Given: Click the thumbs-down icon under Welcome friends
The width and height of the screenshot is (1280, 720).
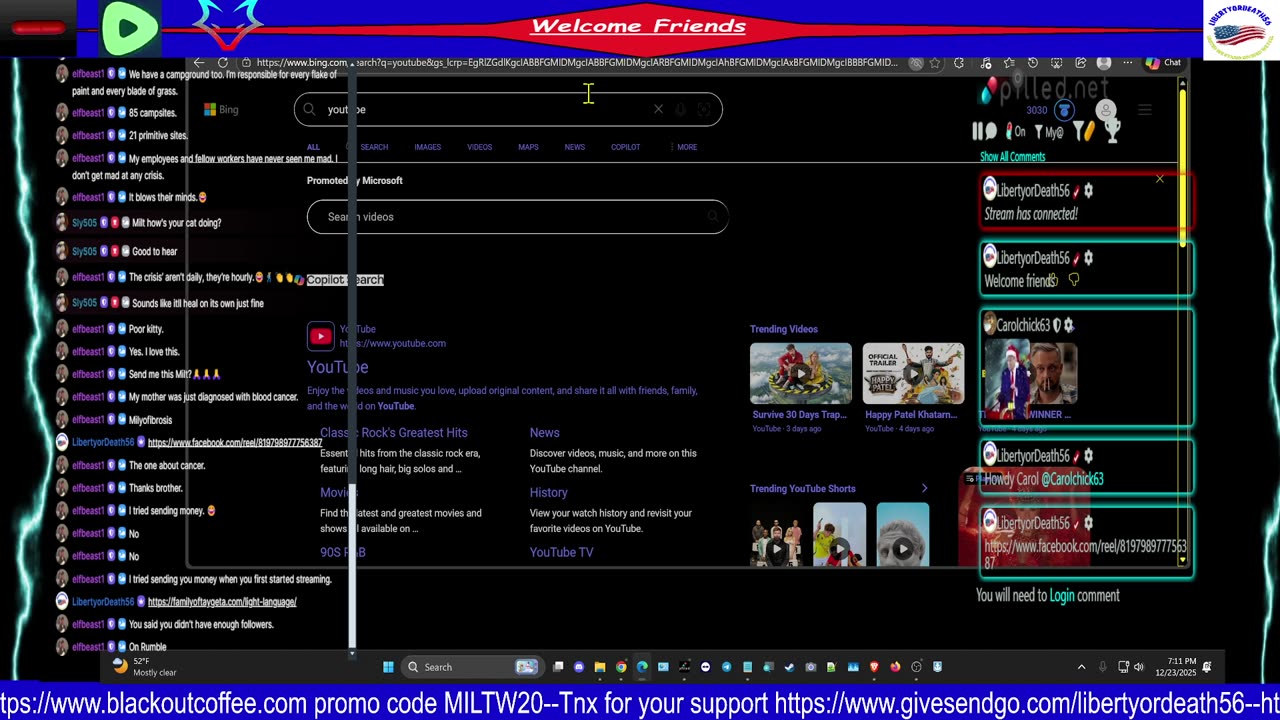Looking at the screenshot, I should click(1074, 281).
